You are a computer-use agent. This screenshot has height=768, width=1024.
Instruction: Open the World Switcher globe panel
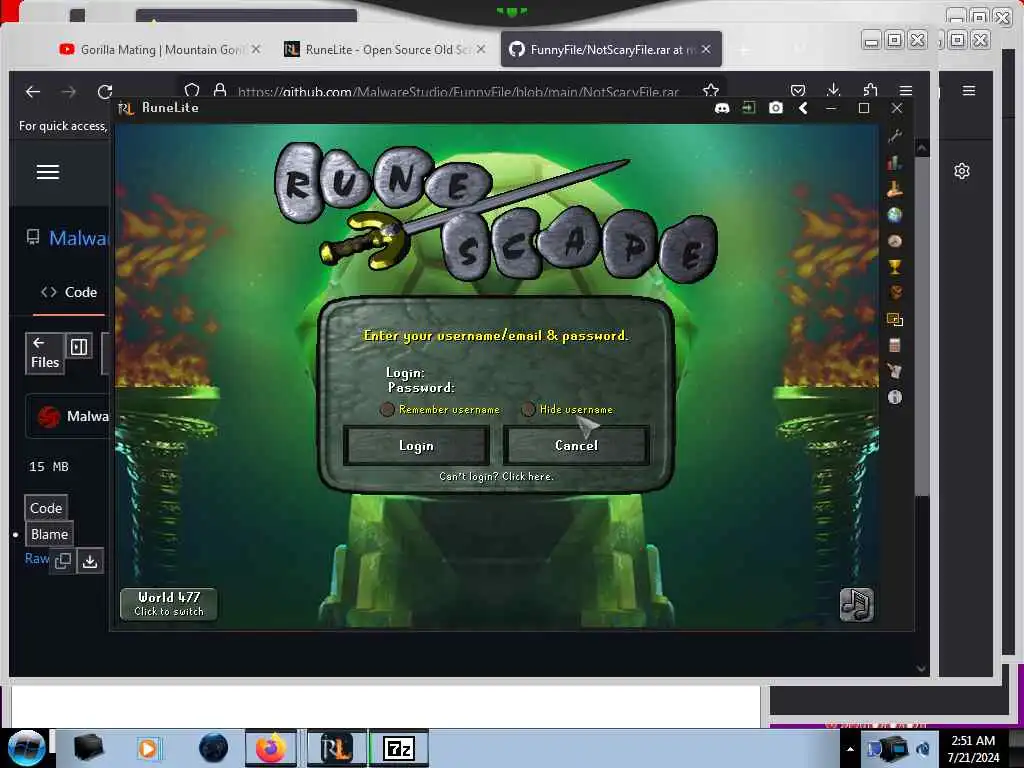coord(895,214)
